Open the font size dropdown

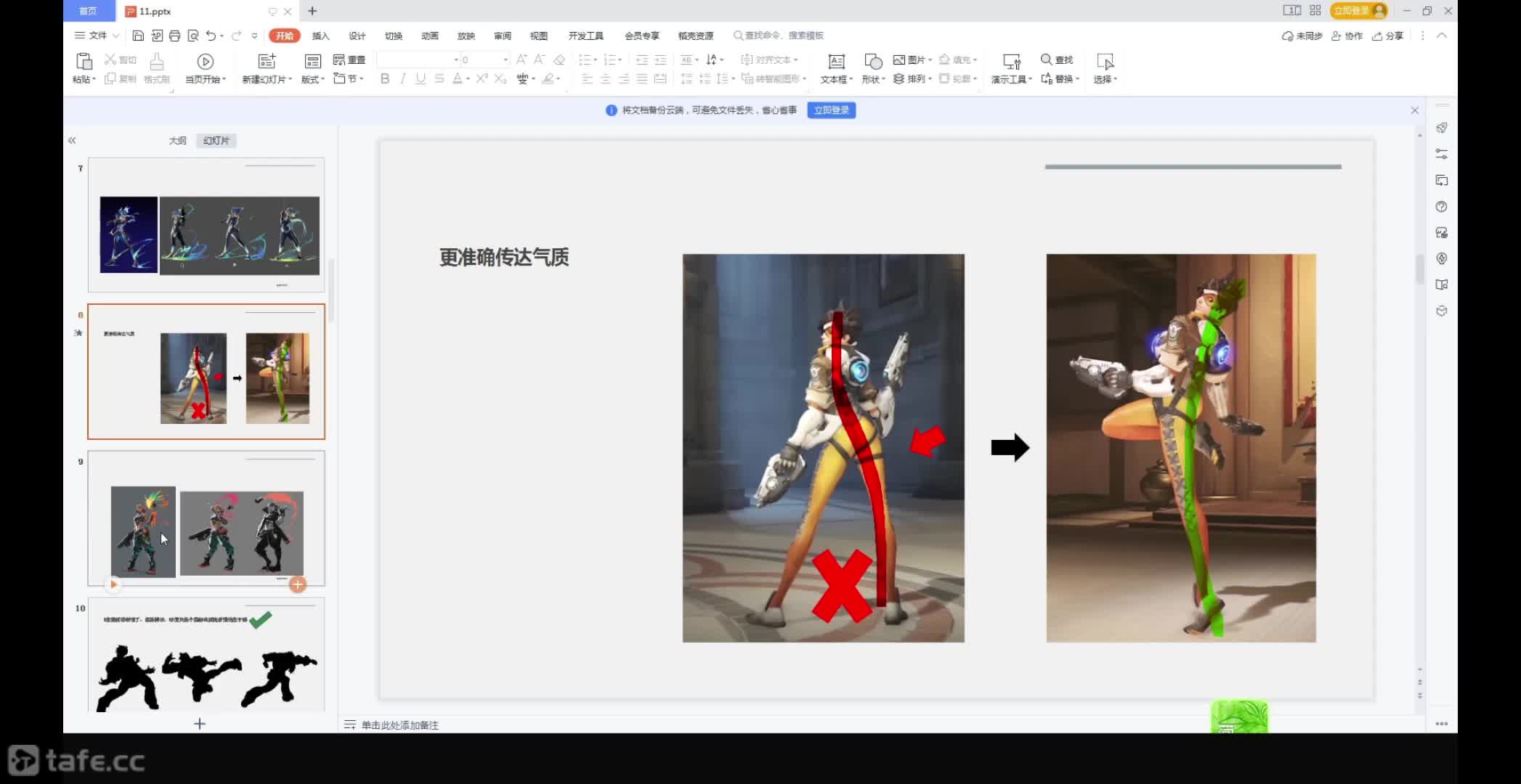(x=506, y=60)
